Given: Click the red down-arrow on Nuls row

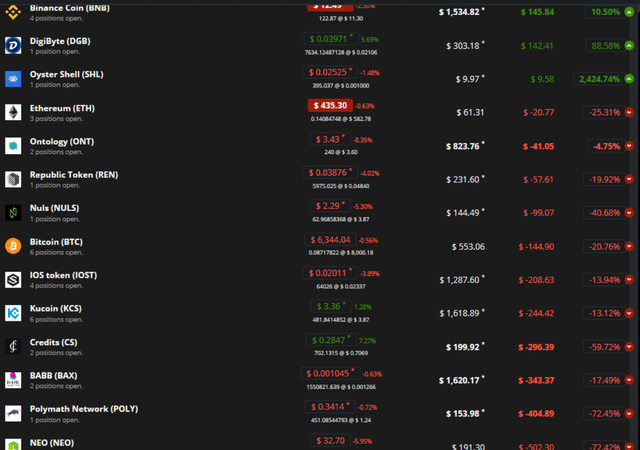Looking at the screenshot, I should coord(629,213).
